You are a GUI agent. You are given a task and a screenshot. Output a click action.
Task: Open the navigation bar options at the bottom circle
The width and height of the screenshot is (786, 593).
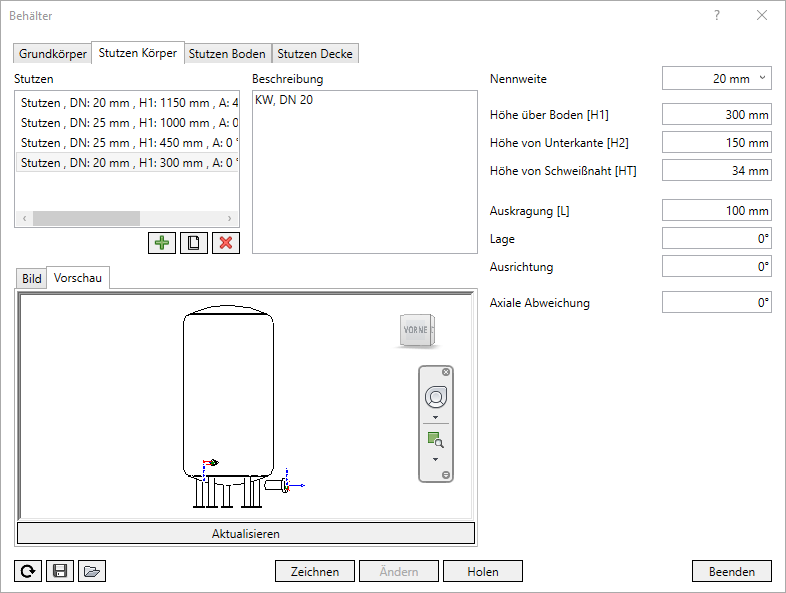(446, 475)
